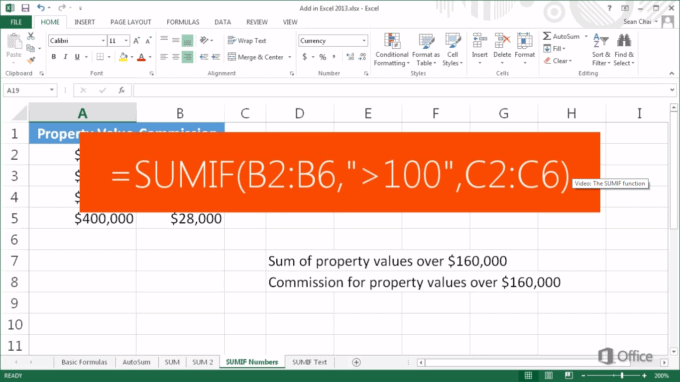Click the Increase Decimal icon

click(x=350, y=57)
